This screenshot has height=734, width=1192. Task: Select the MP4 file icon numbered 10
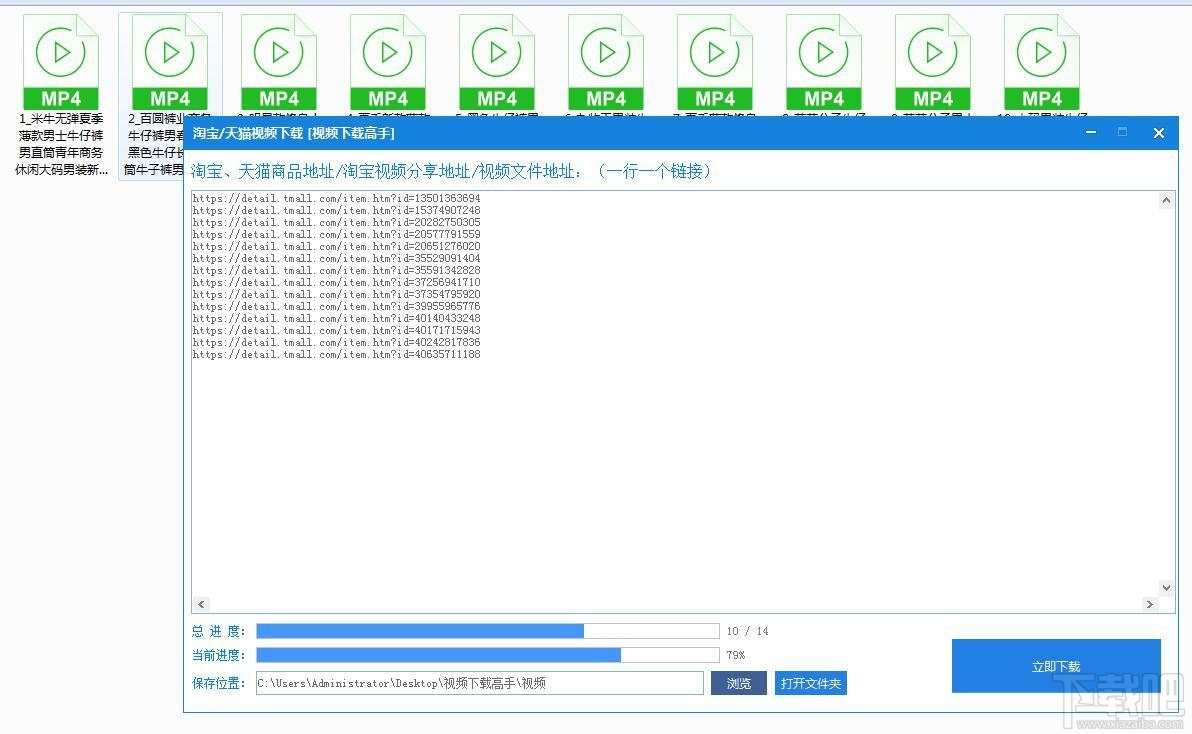[x=1041, y=63]
